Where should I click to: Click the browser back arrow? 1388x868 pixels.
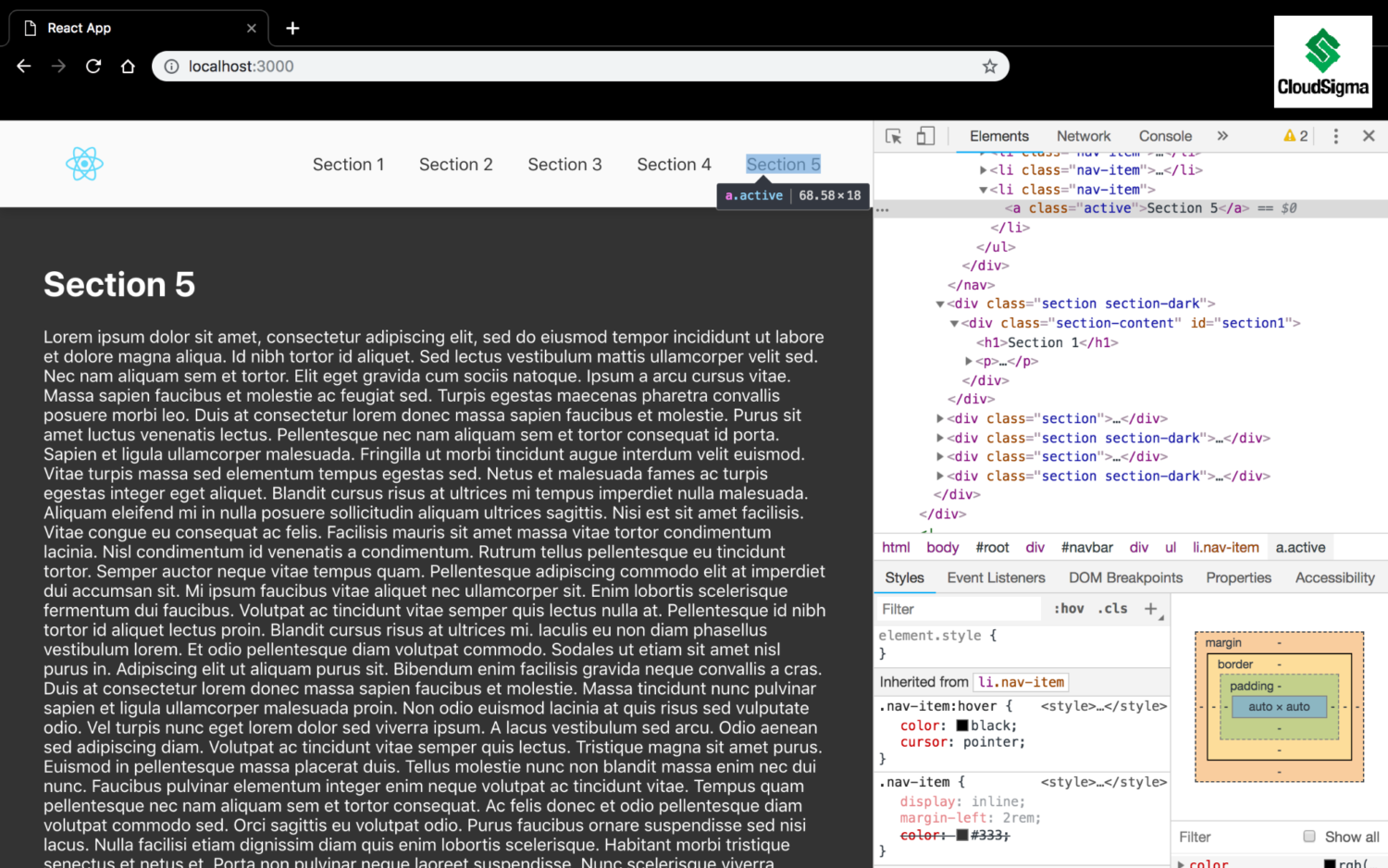[x=23, y=66]
